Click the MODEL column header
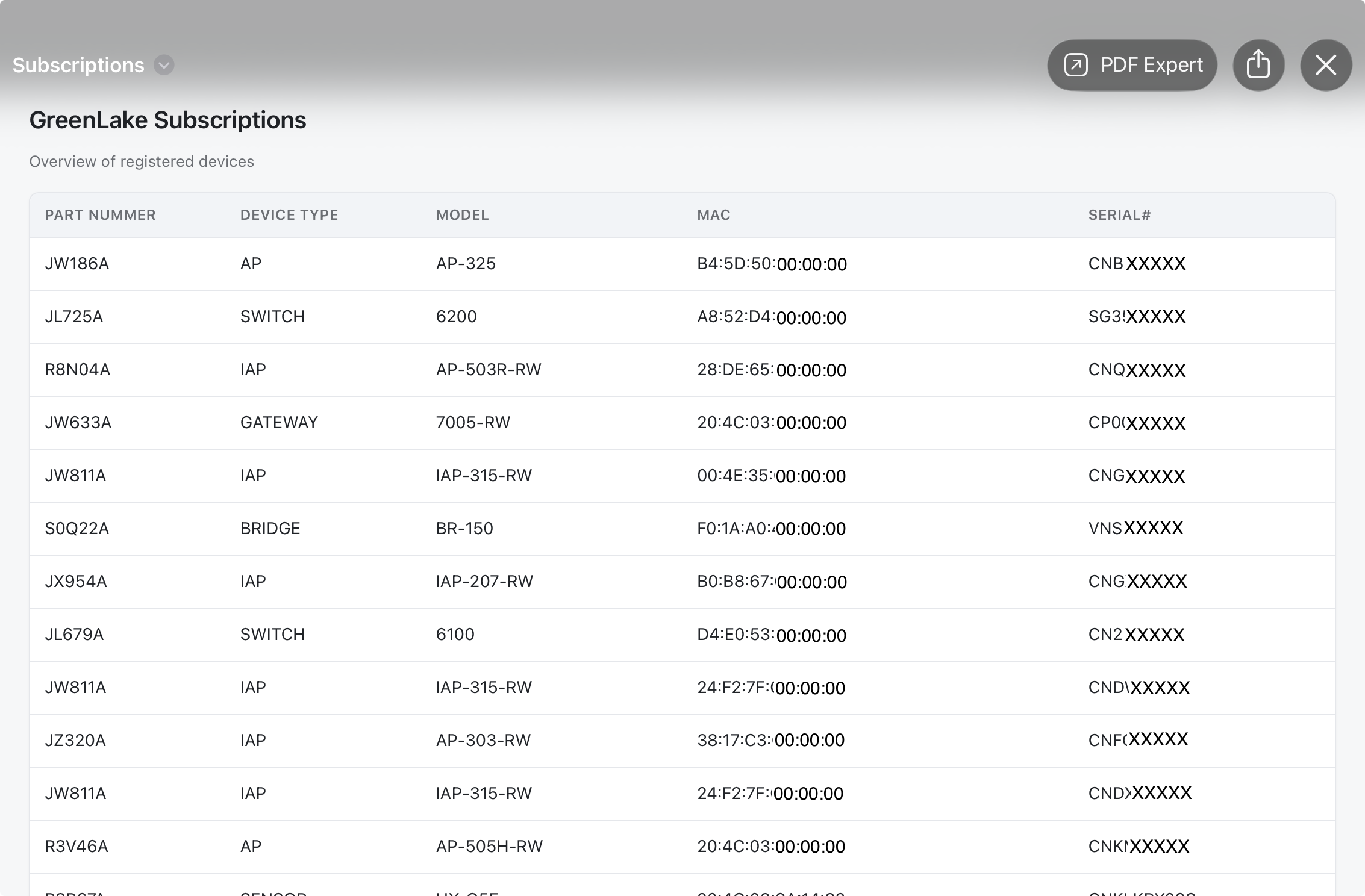The width and height of the screenshot is (1365, 896). (462, 215)
